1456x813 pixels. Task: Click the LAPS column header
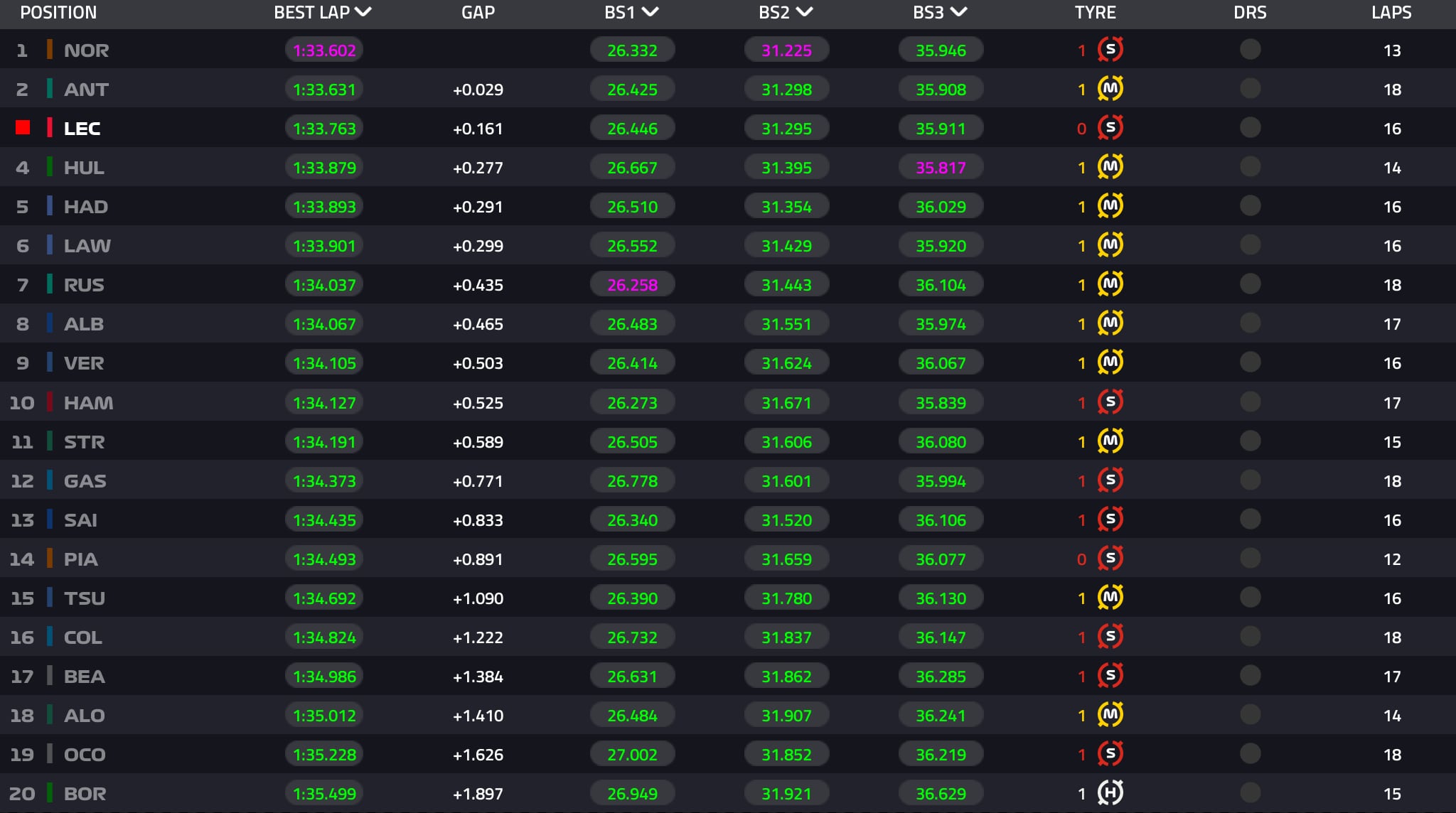point(1391,12)
